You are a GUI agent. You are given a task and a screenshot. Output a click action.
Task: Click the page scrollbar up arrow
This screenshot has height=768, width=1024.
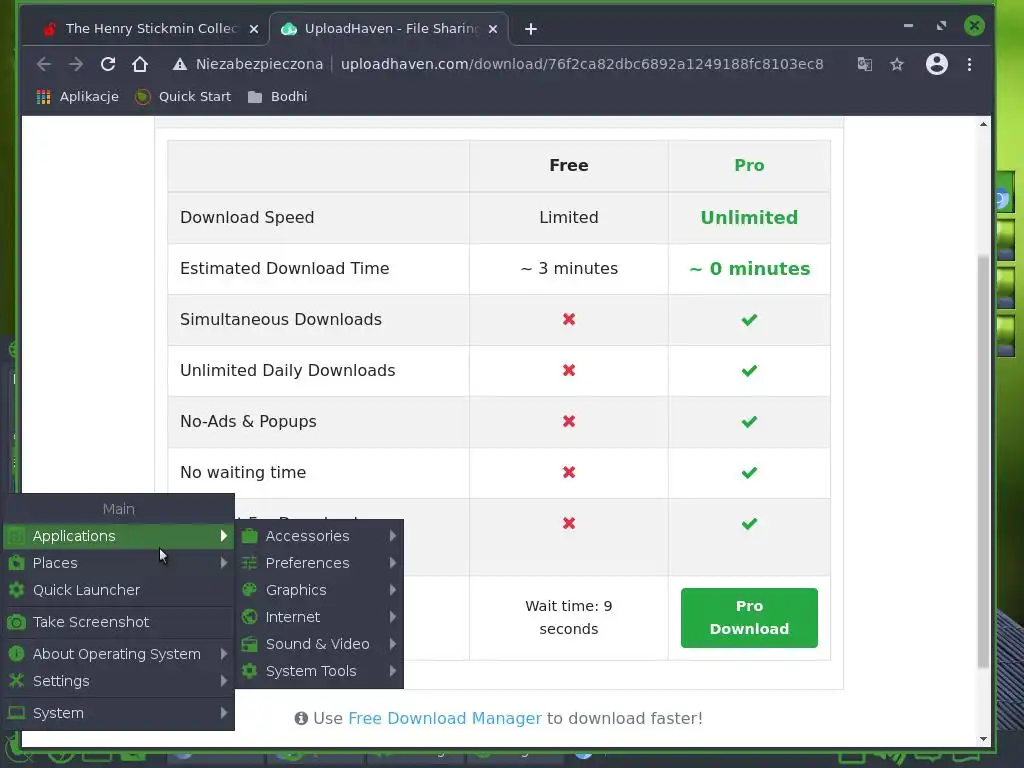click(x=984, y=124)
